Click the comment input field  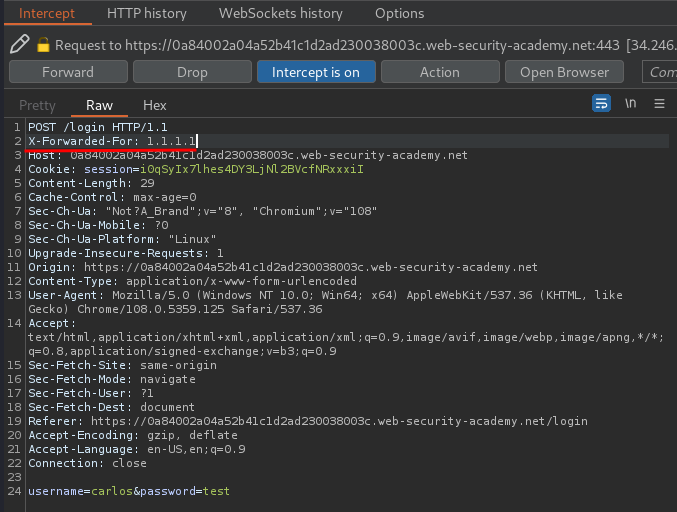coord(660,72)
